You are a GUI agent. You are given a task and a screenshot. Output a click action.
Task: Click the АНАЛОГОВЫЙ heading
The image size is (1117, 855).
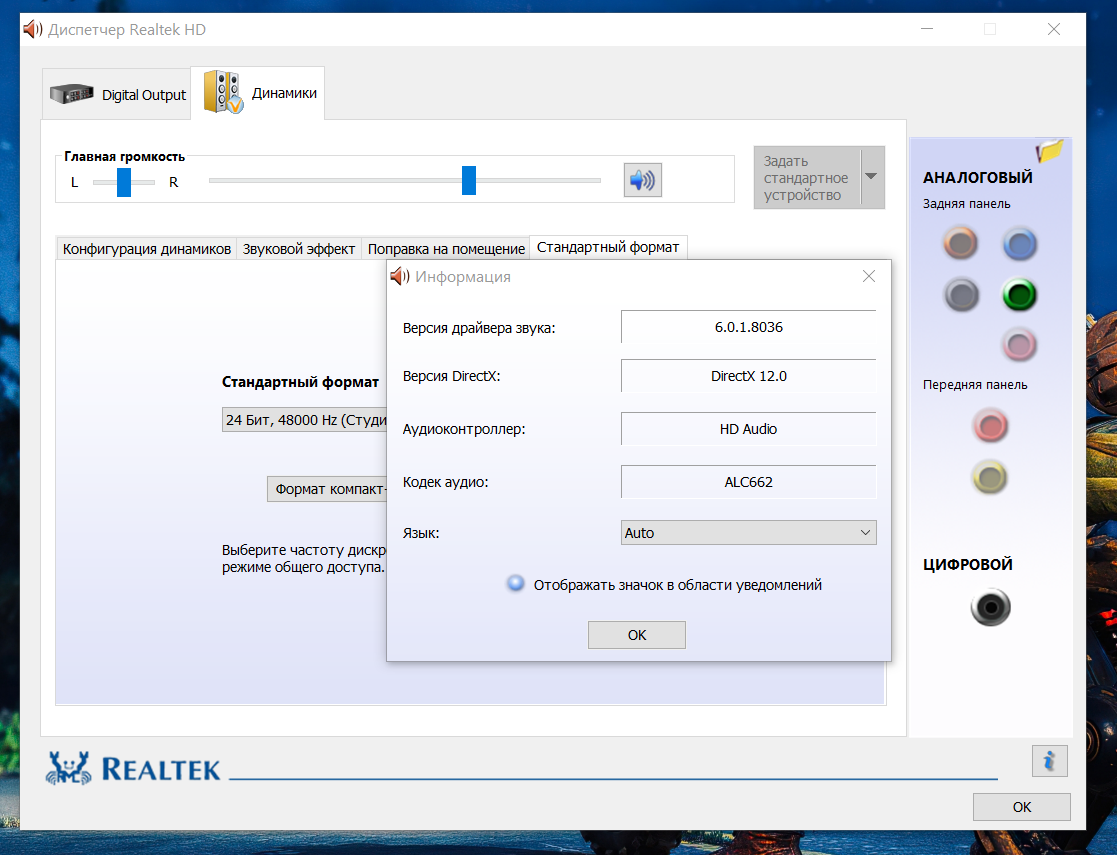pyautogui.click(x=977, y=177)
